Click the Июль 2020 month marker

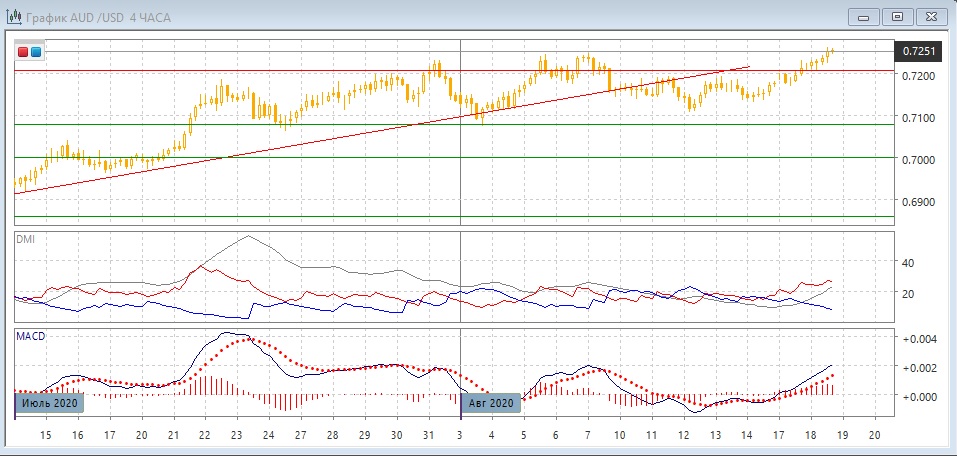(x=48, y=403)
